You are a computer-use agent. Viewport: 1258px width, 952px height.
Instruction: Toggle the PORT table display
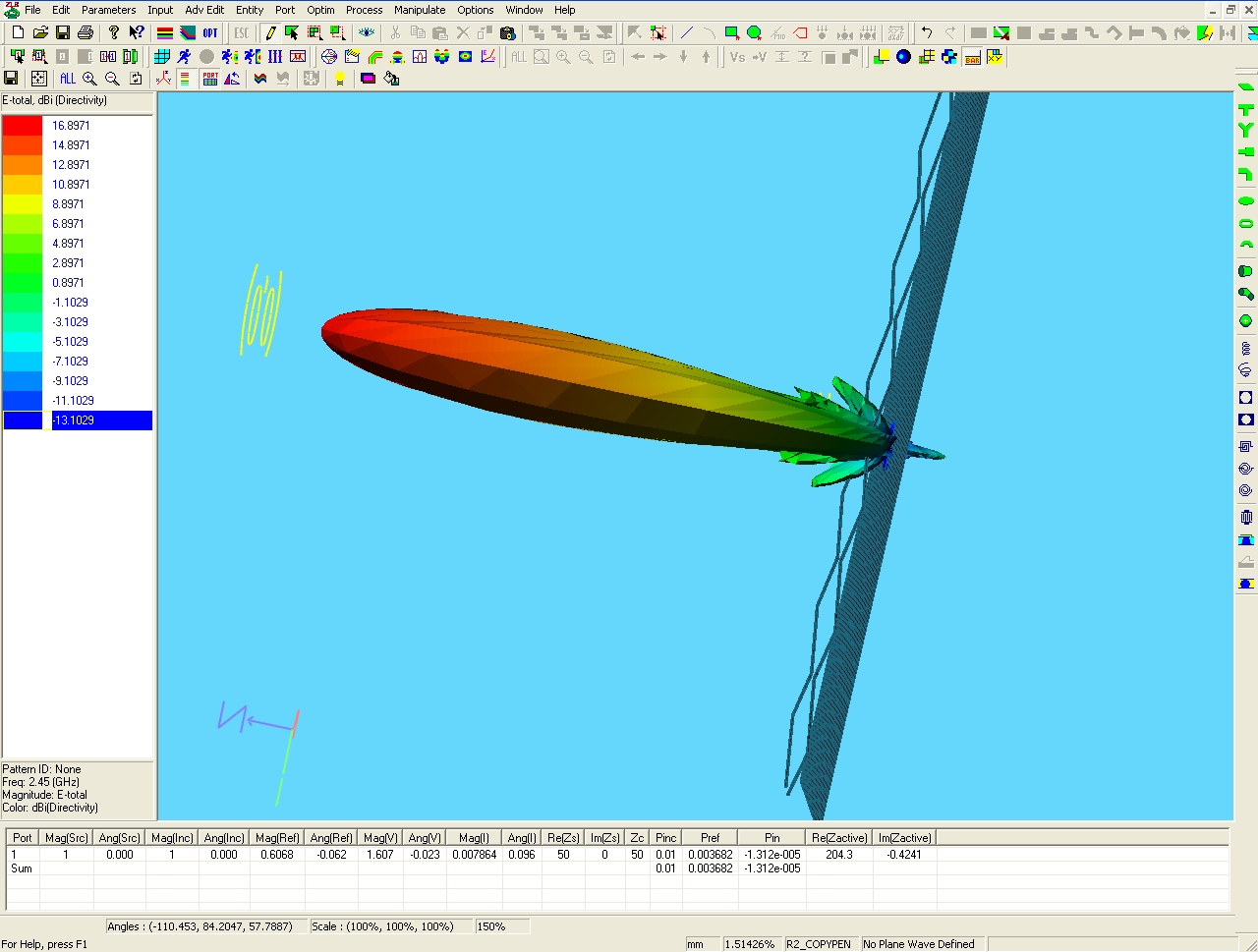pos(210,79)
